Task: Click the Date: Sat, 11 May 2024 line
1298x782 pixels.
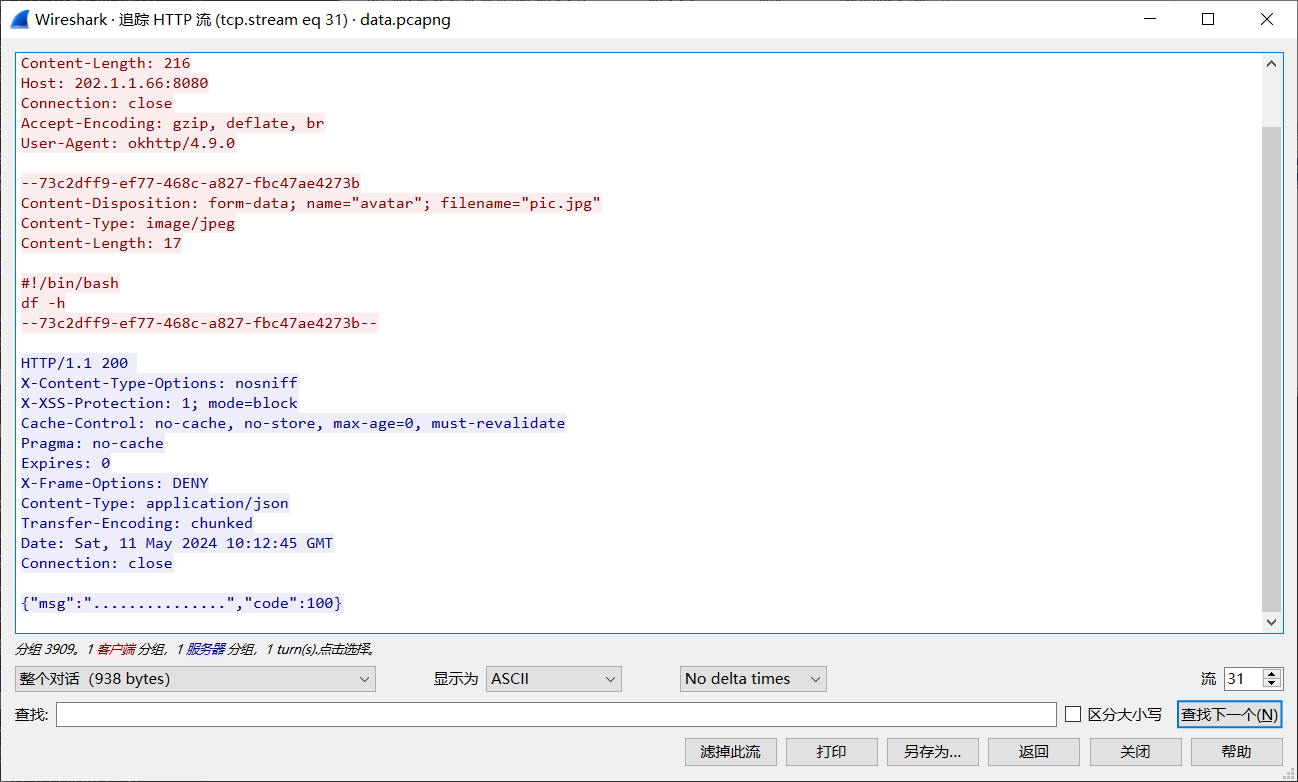Action: click(x=177, y=543)
